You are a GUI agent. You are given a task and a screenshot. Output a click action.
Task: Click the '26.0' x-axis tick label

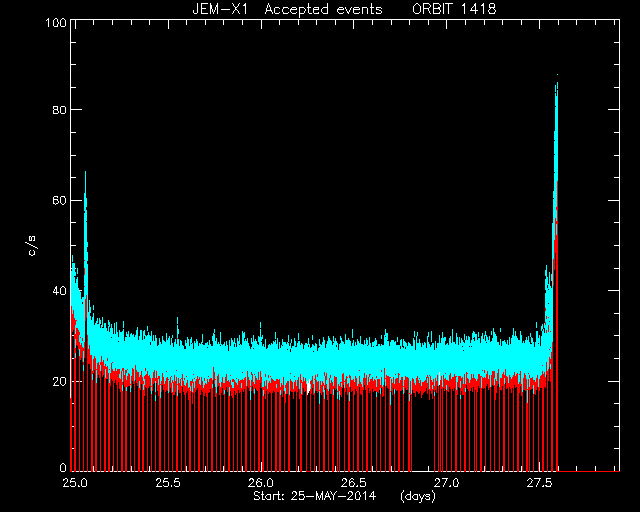point(260,483)
